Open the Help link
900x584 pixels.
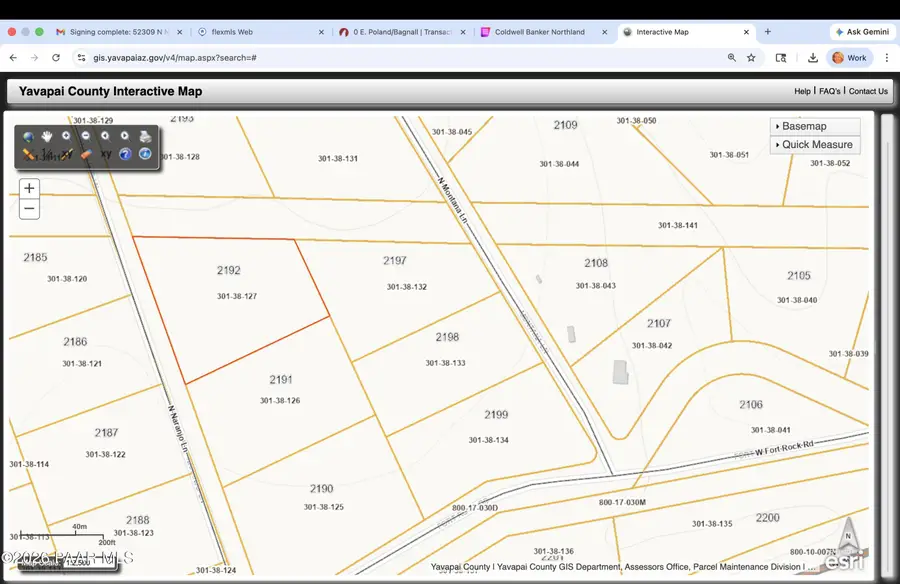[802, 91]
